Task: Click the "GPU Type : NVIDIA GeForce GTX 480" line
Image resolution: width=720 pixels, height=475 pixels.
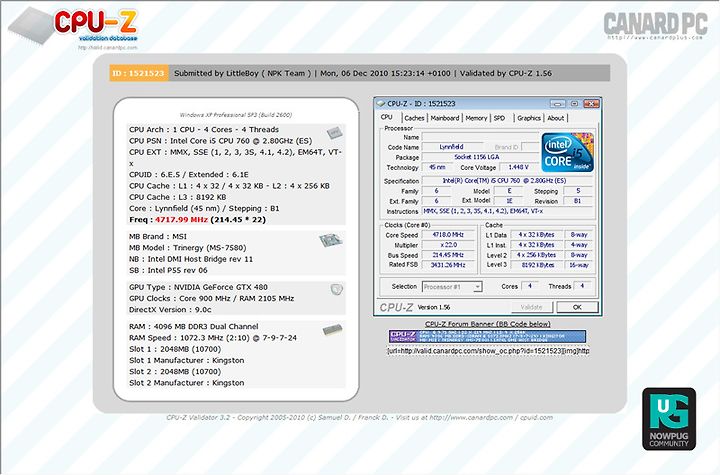Action: 198,287
